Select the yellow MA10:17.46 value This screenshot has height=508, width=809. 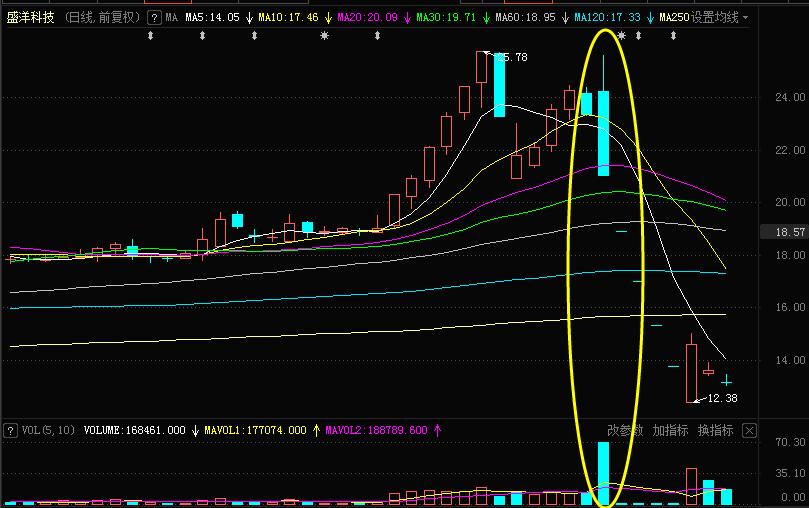pos(288,18)
